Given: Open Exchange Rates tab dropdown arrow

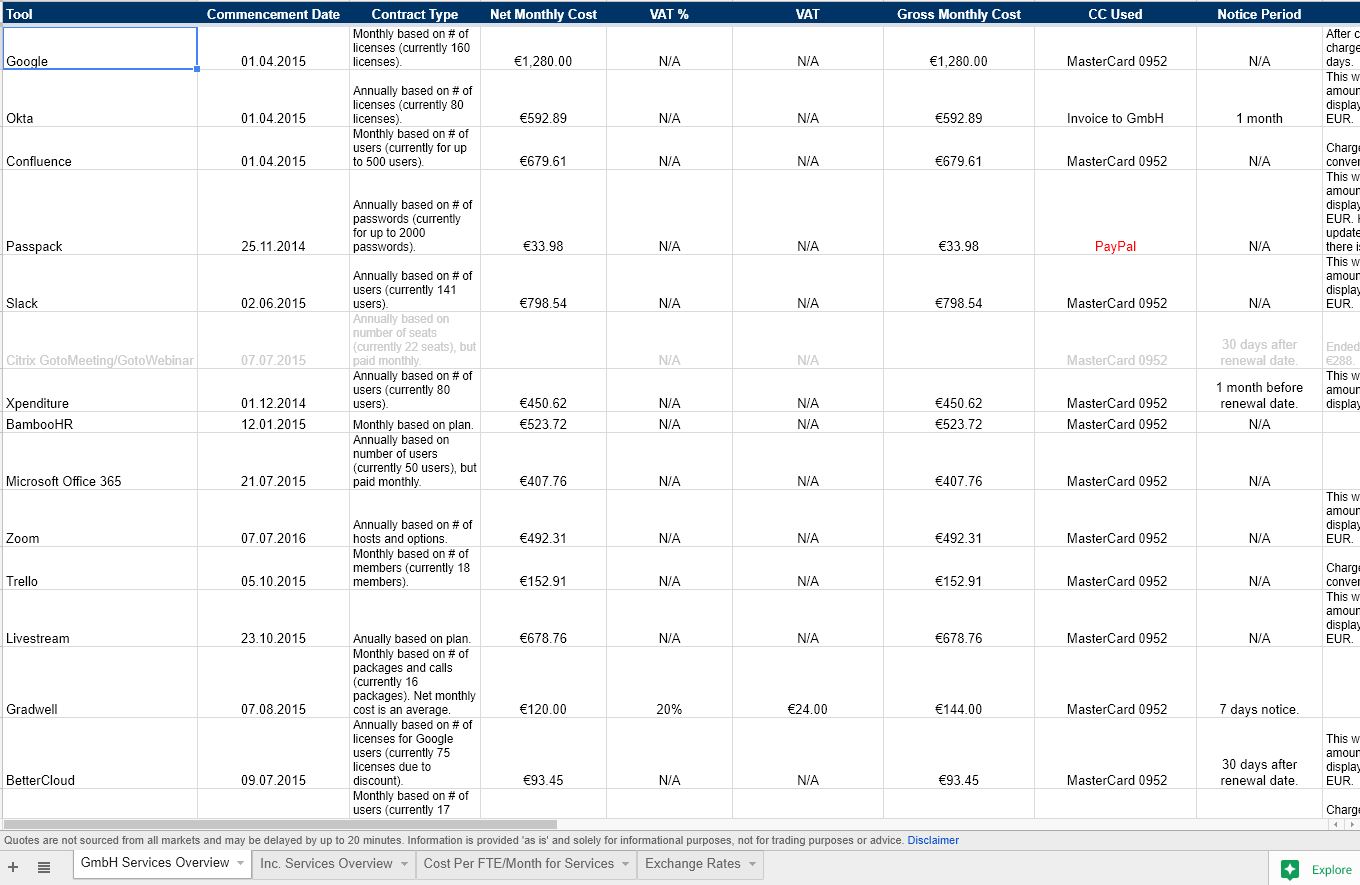Looking at the screenshot, I should click(x=752, y=863).
